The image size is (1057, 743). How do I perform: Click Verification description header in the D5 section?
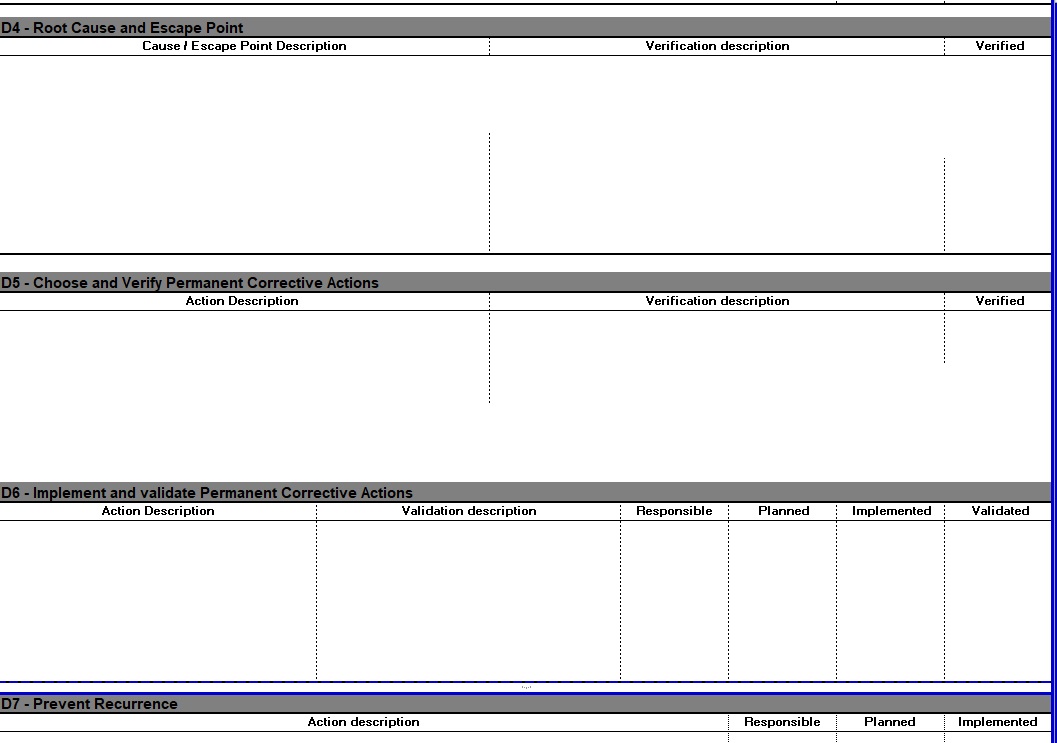click(x=717, y=301)
